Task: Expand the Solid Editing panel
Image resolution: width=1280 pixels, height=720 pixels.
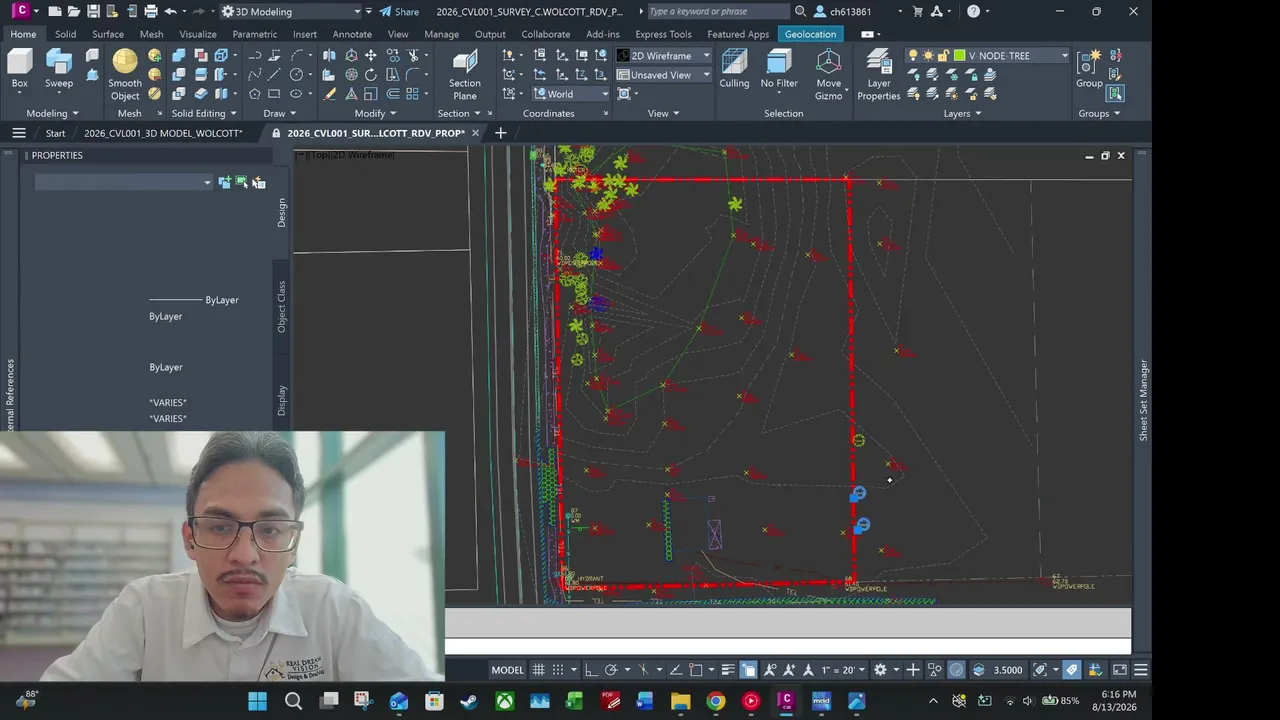Action: (204, 114)
